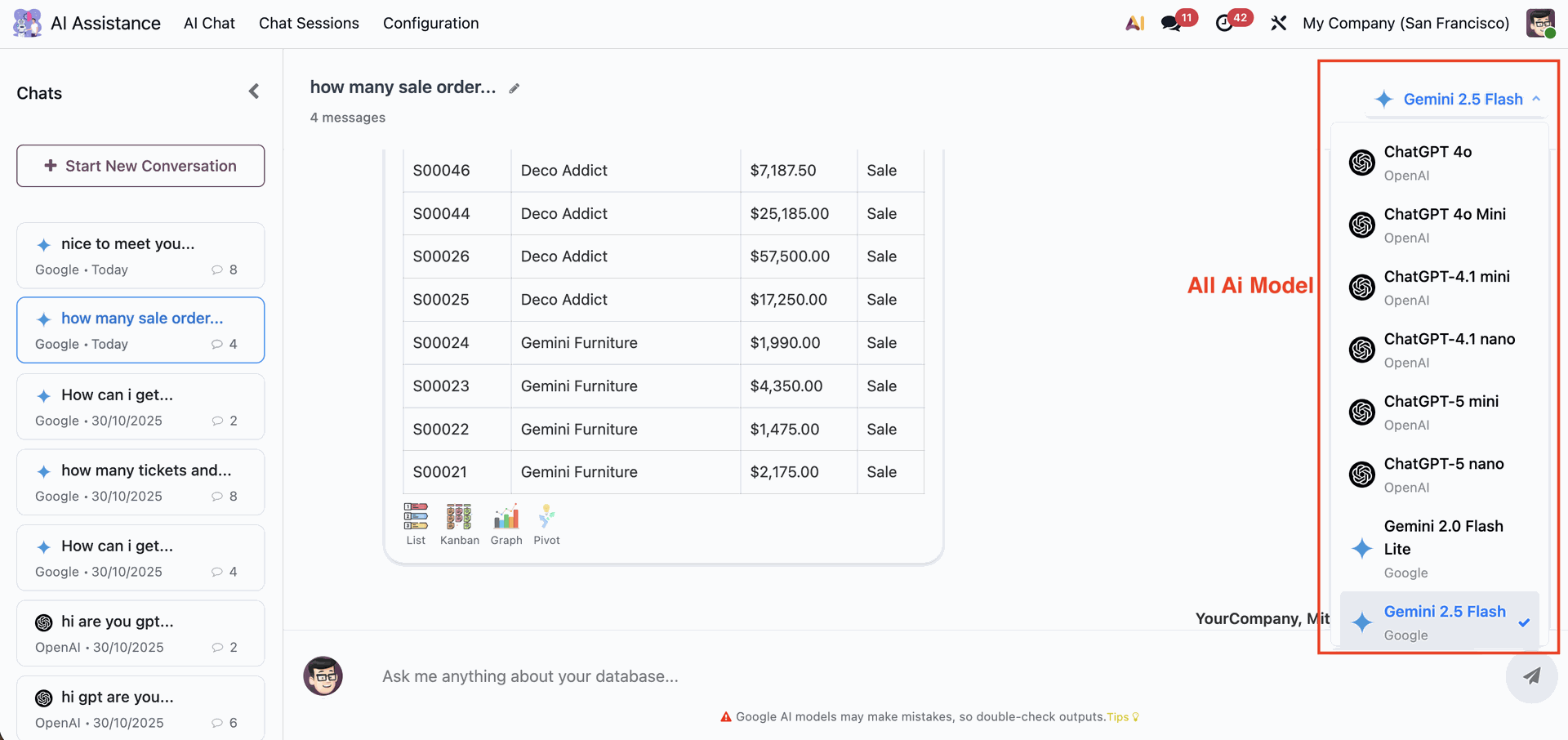Open Pivot view of results
This screenshot has width=1568, height=740.
(x=546, y=524)
